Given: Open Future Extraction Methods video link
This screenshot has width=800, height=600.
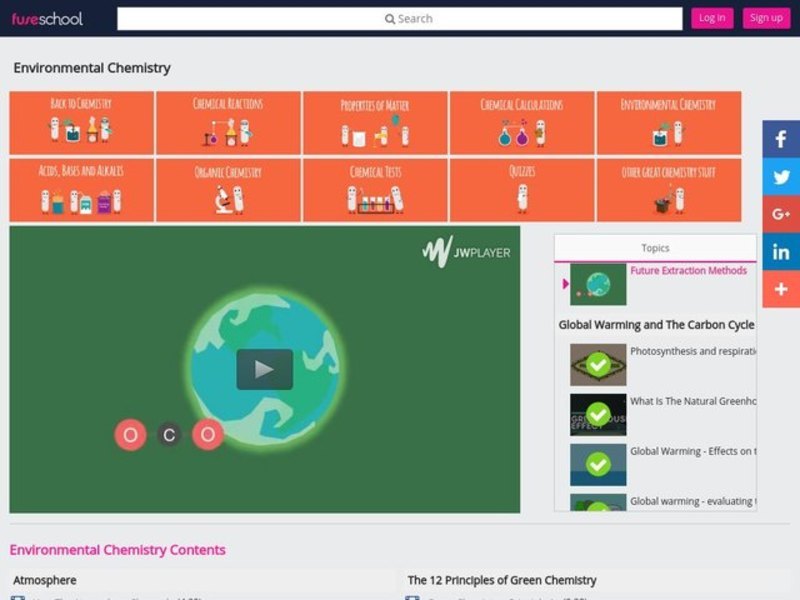Looking at the screenshot, I should coord(688,271).
